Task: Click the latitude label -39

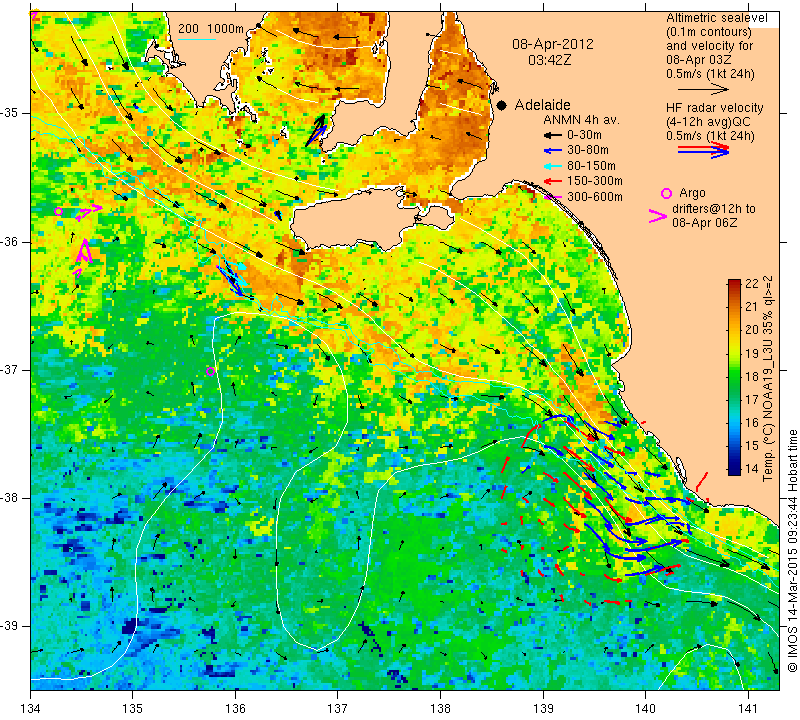Action: pos(11,626)
